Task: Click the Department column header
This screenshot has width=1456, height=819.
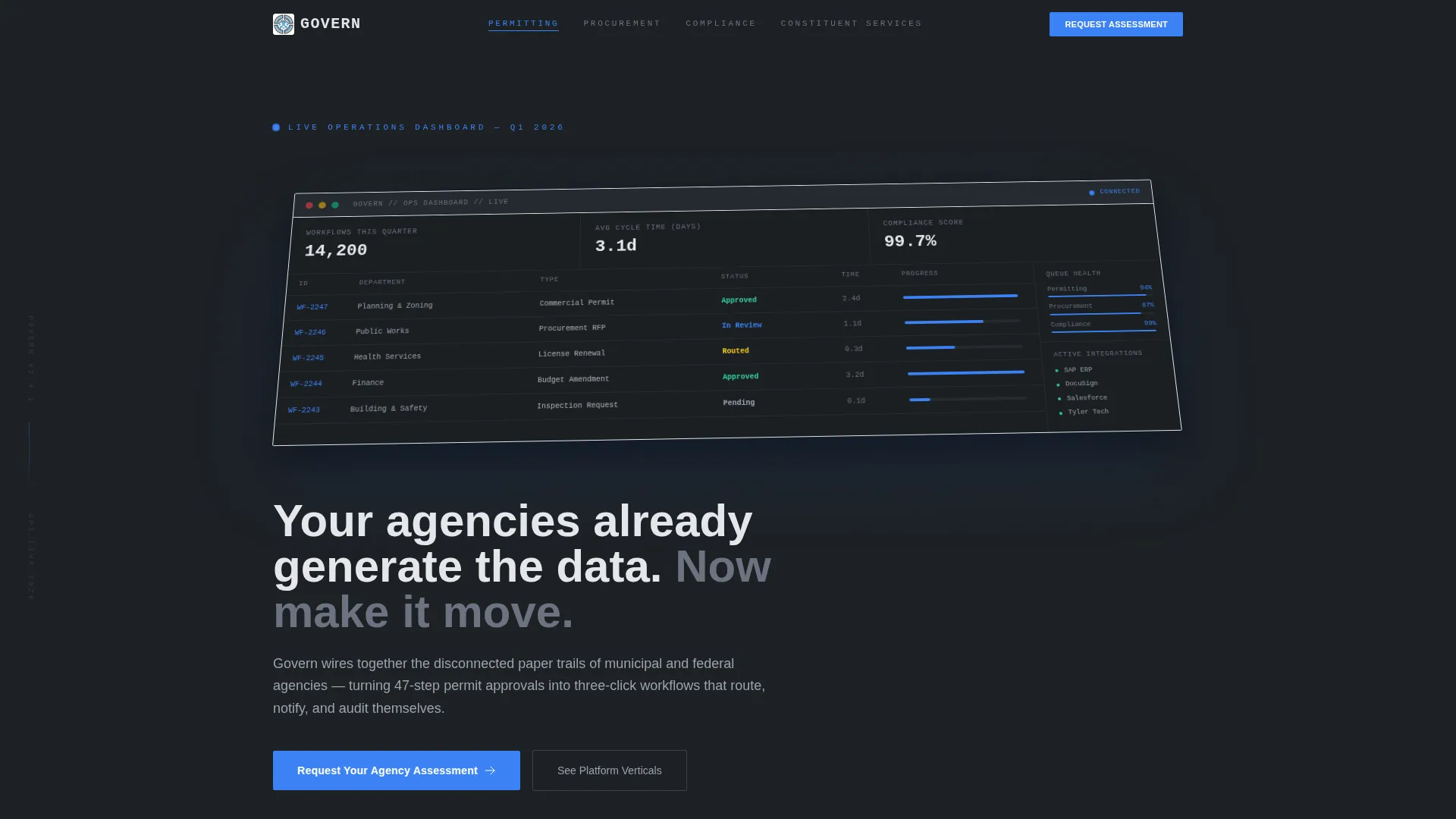Action: tap(382, 282)
